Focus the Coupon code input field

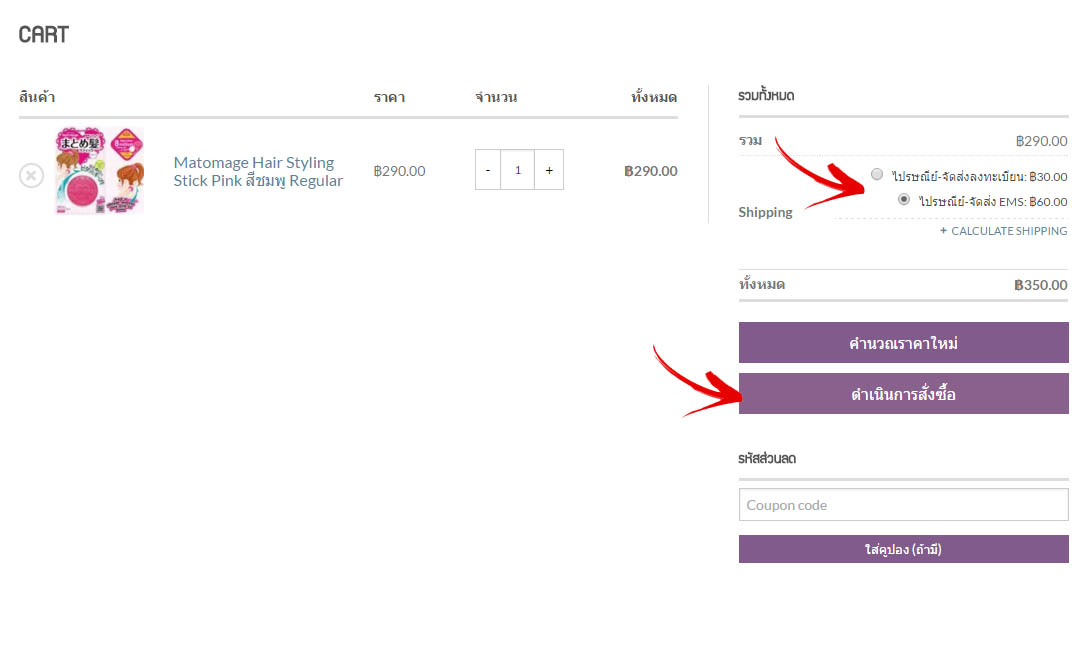pyautogui.click(x=904, y=505)
